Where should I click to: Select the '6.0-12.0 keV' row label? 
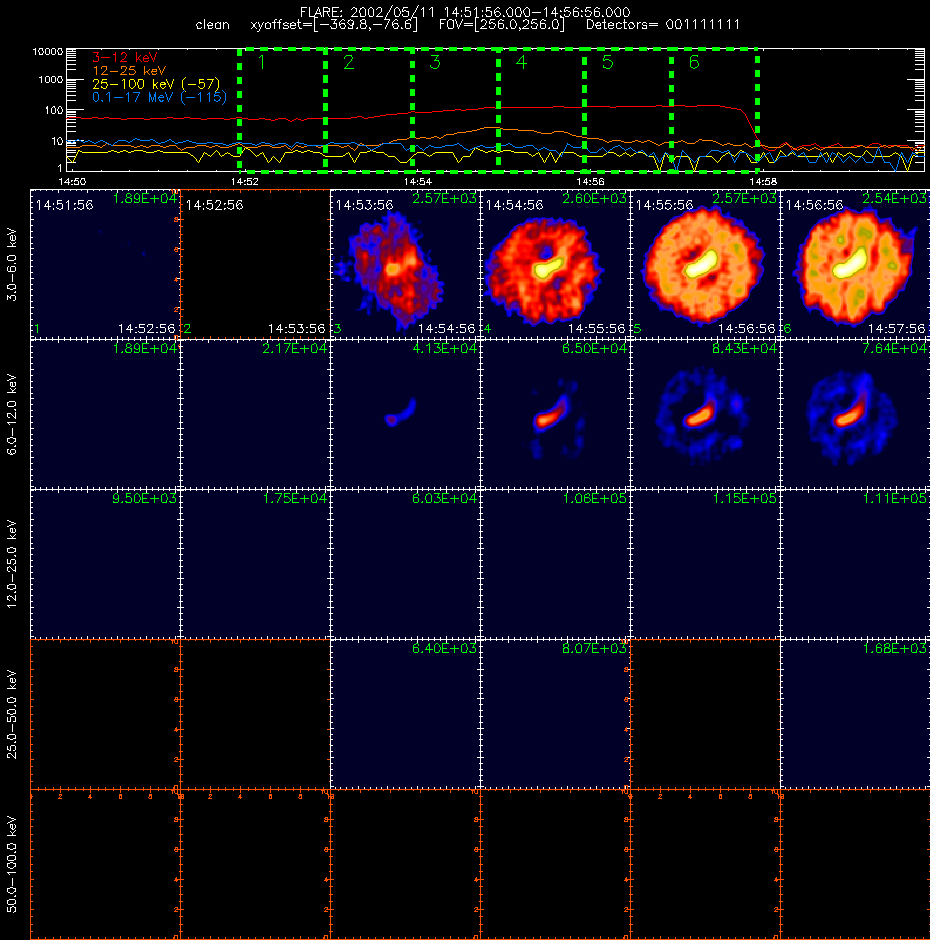pos(13,414)
